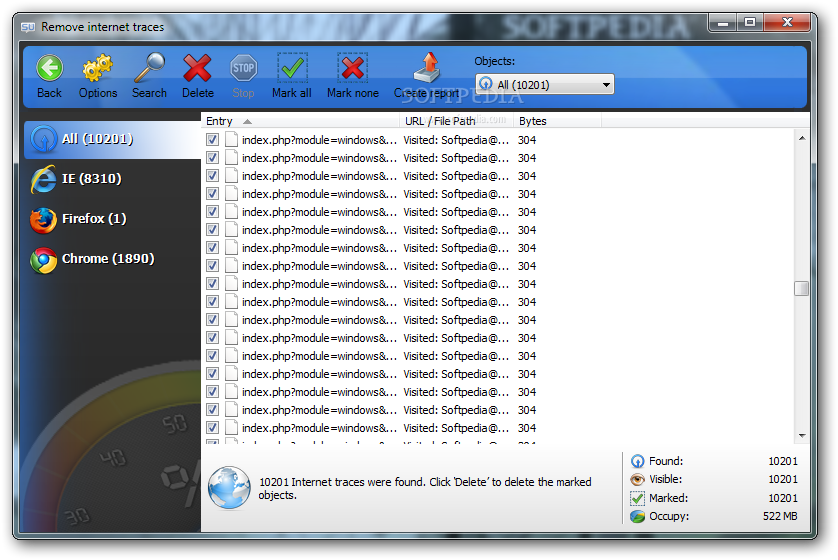Viewport: 838px width, 560px height.
Task: Click the Create report icon
Action: [x=427, y=68]
